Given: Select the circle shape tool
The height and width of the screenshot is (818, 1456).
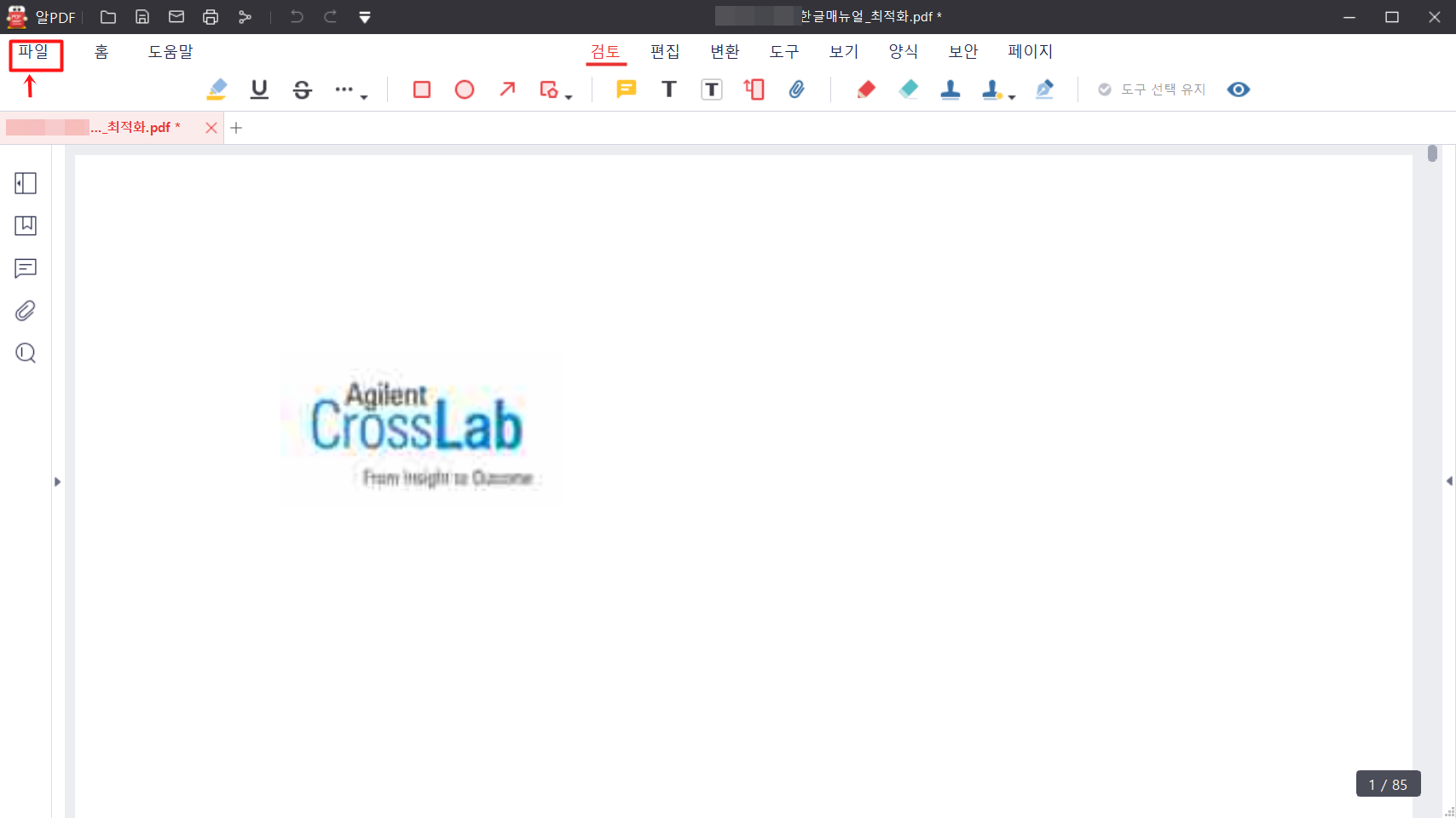Looking at the screenshot, I should point(465,89).
